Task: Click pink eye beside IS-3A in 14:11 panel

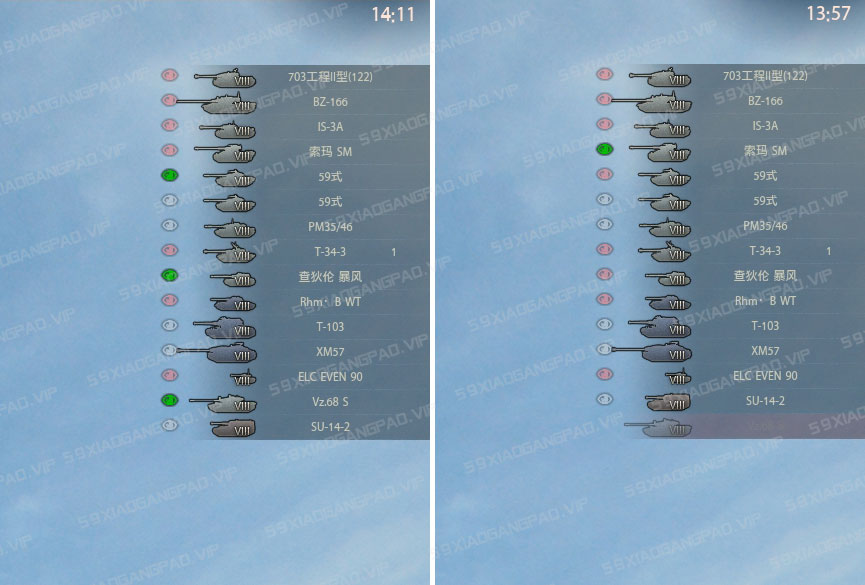Action: [169, 125]
